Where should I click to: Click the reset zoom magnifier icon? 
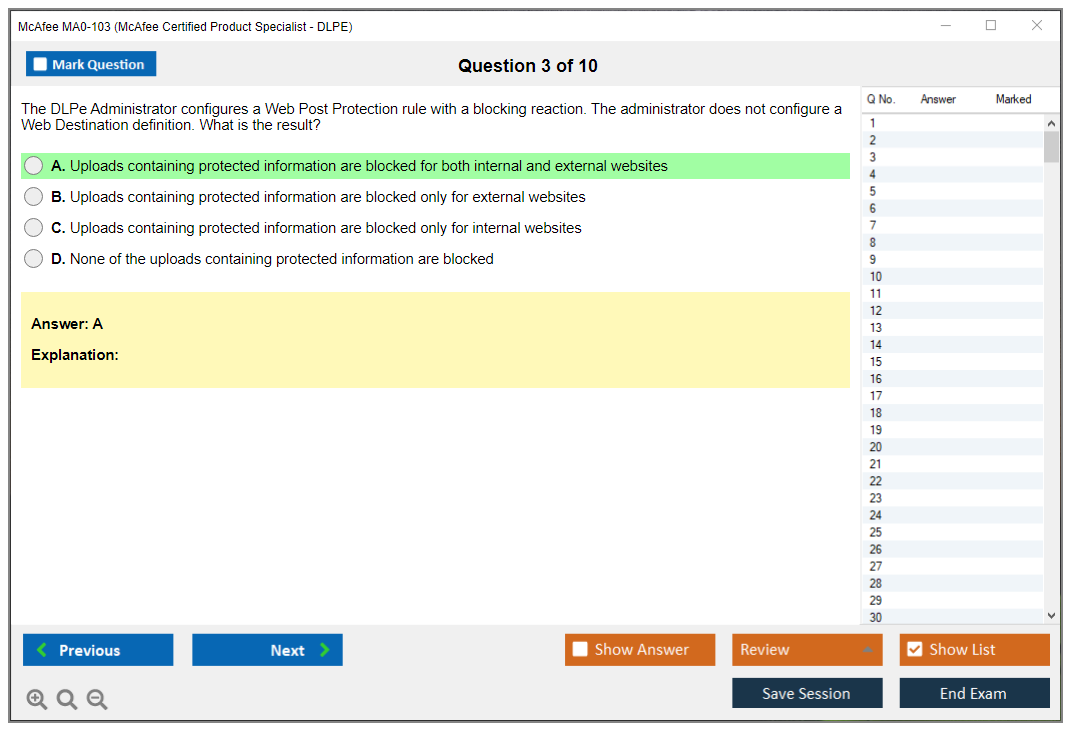click(x=67, y=700)
